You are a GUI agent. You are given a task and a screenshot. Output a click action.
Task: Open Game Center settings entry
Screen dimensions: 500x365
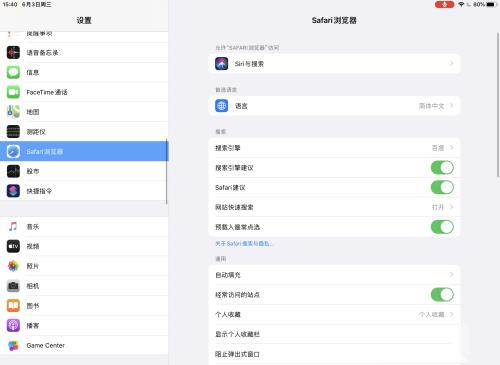coord(84,345)
